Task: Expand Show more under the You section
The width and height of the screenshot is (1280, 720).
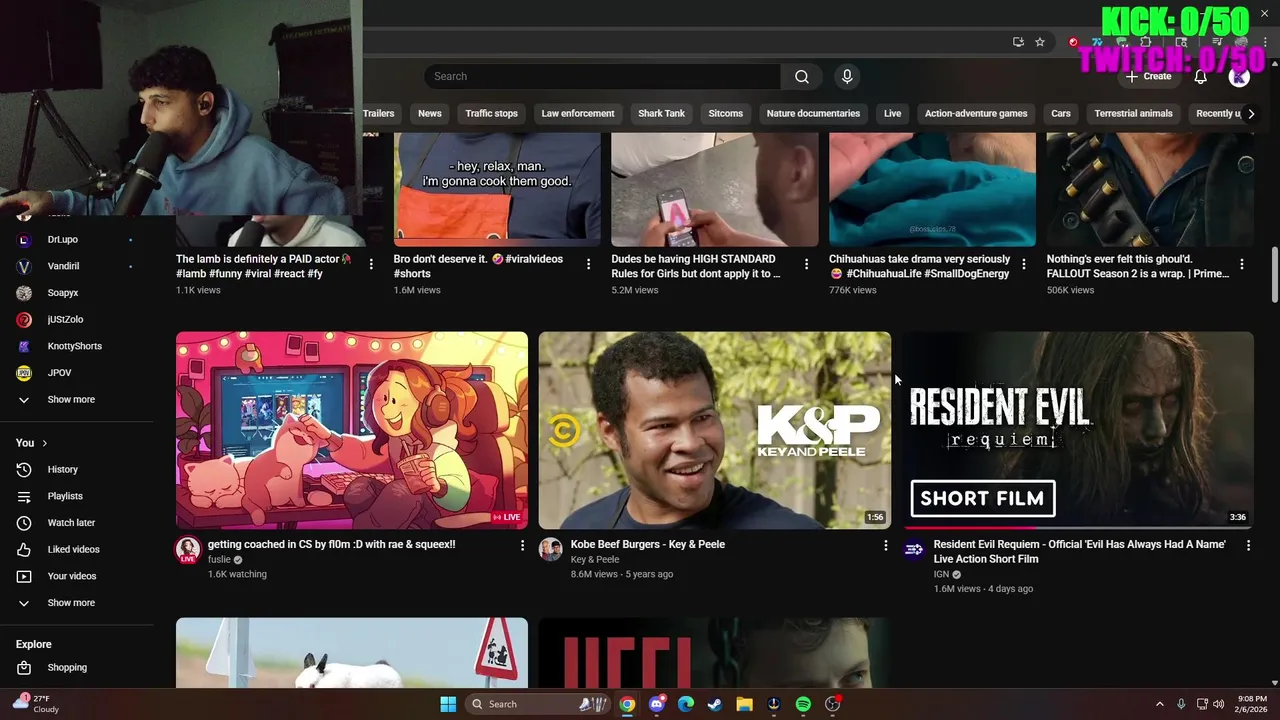Action: pyautogui.click(x=70, y=603)
